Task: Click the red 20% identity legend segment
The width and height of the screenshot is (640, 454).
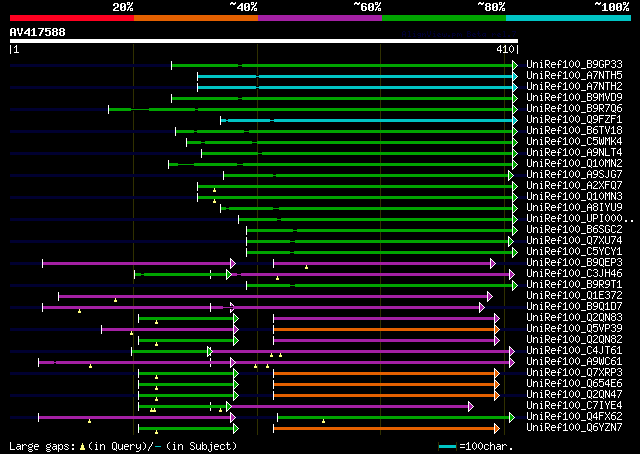Action: pyautogui.click(x=72, y=18)
